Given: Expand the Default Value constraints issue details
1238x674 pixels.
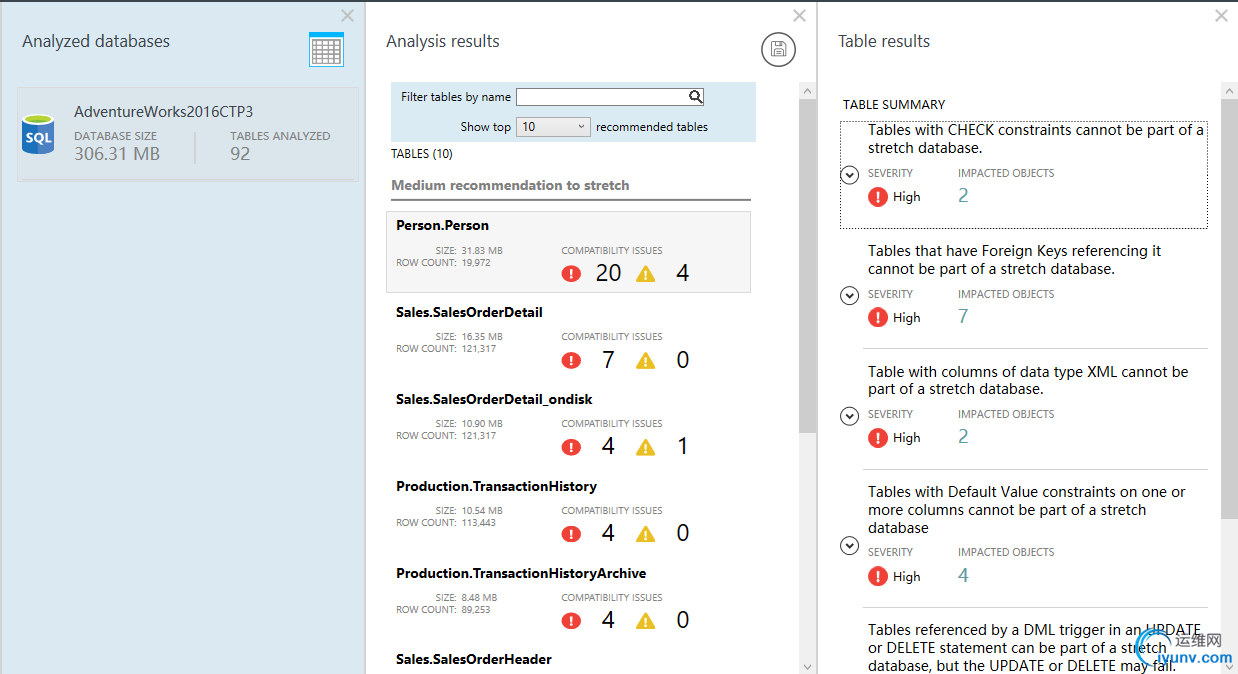Looking at the screenshot, I should [x=850, y=546].
